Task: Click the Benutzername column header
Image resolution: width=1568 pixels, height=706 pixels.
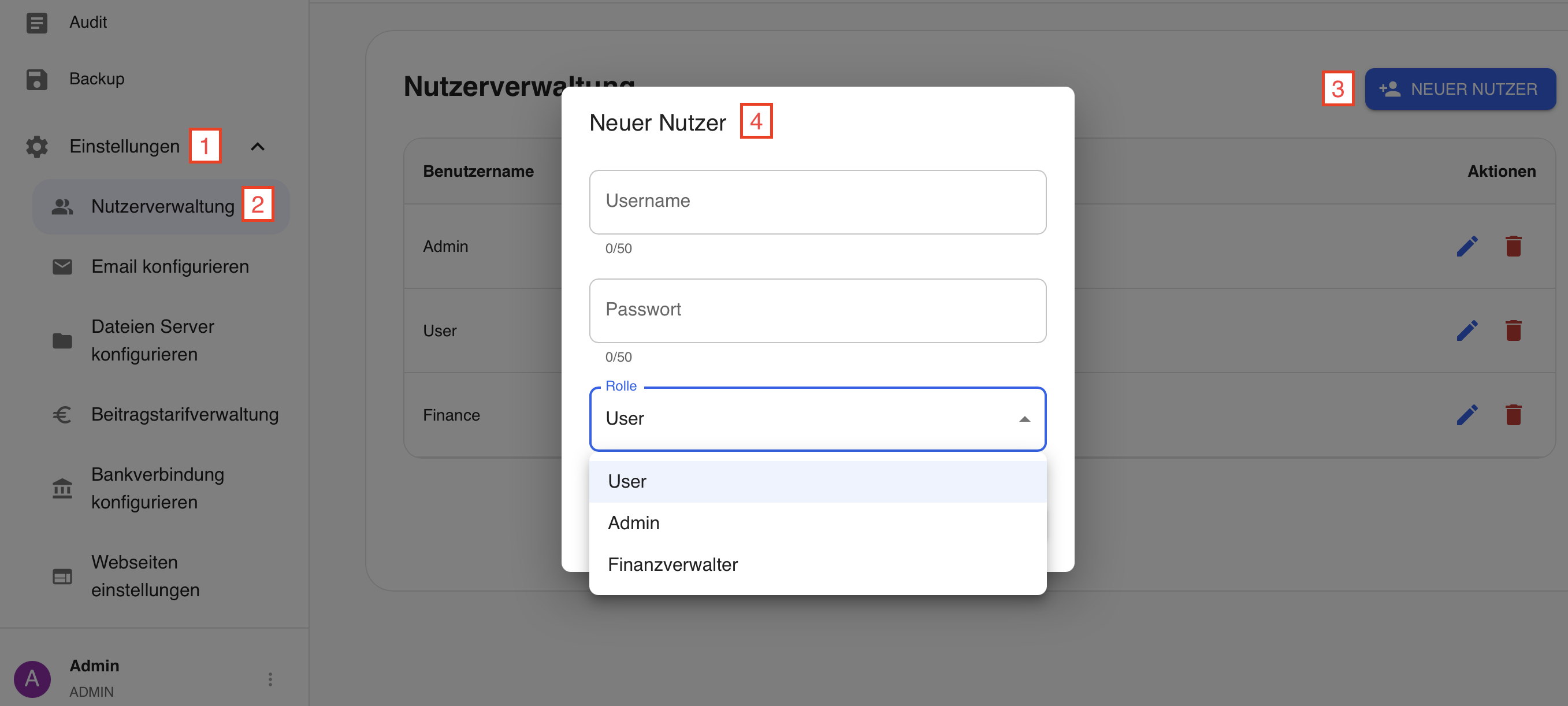Action: (478, 172)
